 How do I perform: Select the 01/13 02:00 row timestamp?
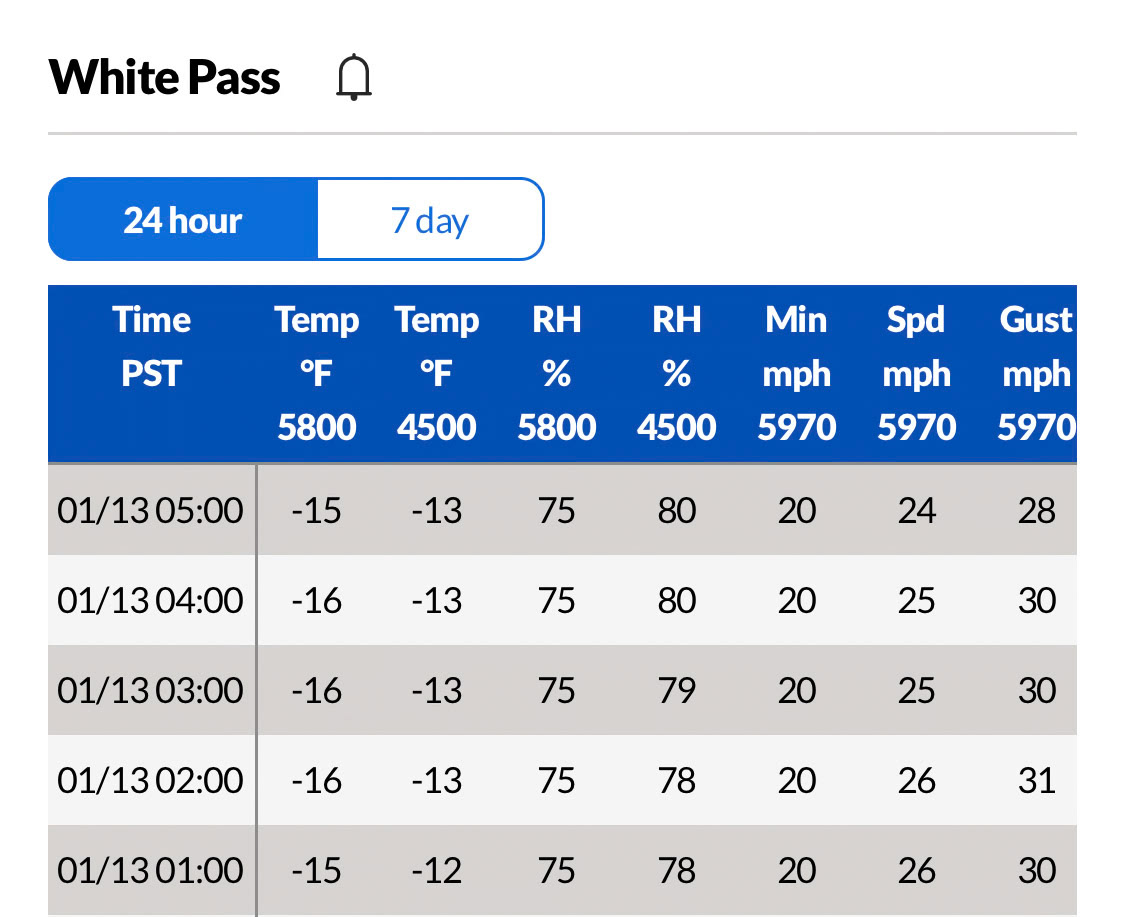(151, 780)
